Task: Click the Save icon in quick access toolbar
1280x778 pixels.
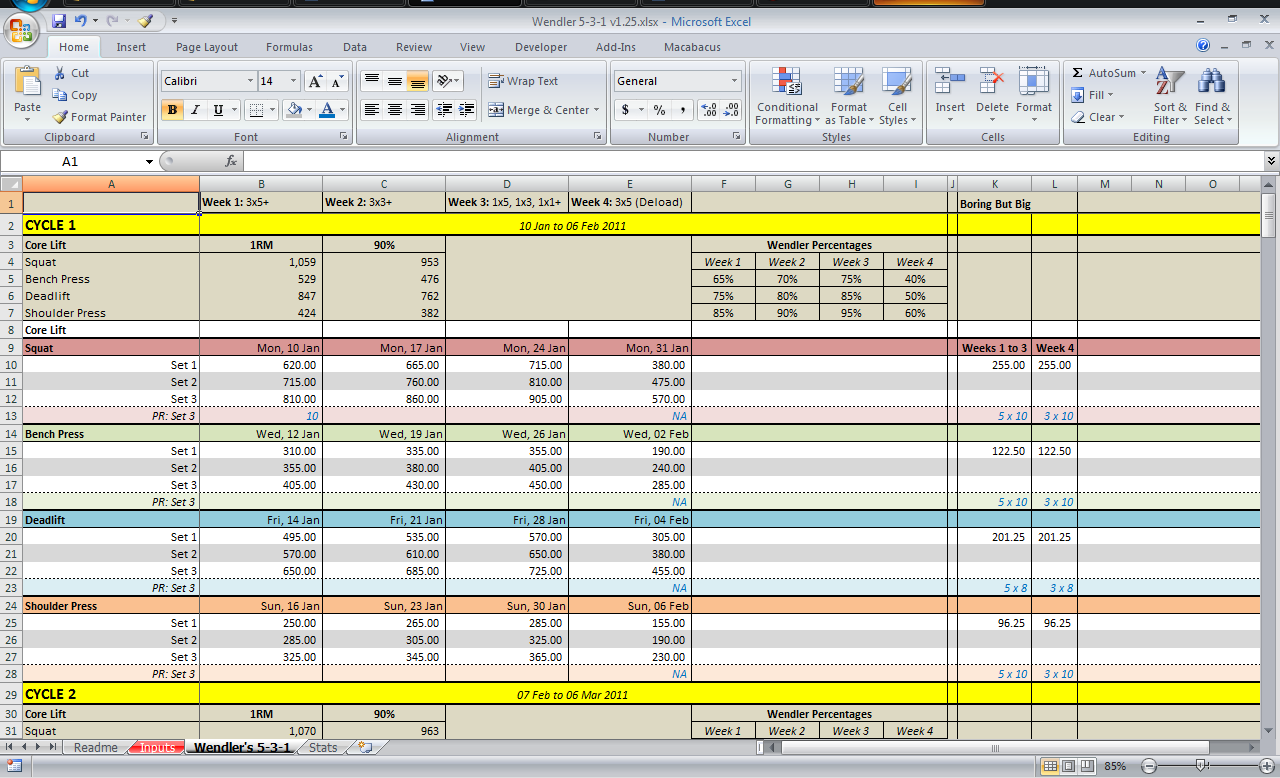Action: 59,21
